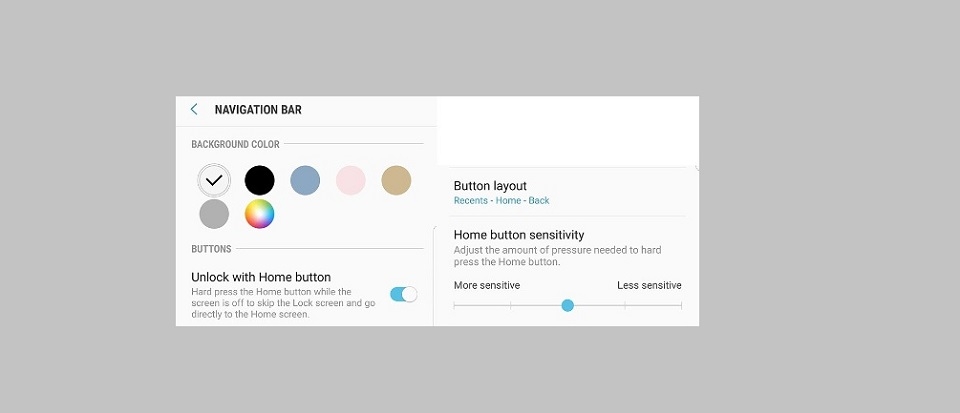Go back using the arrow icon
Image resolution: width=960 pixels, height=413 pixels.
click(x=194, y=110)
